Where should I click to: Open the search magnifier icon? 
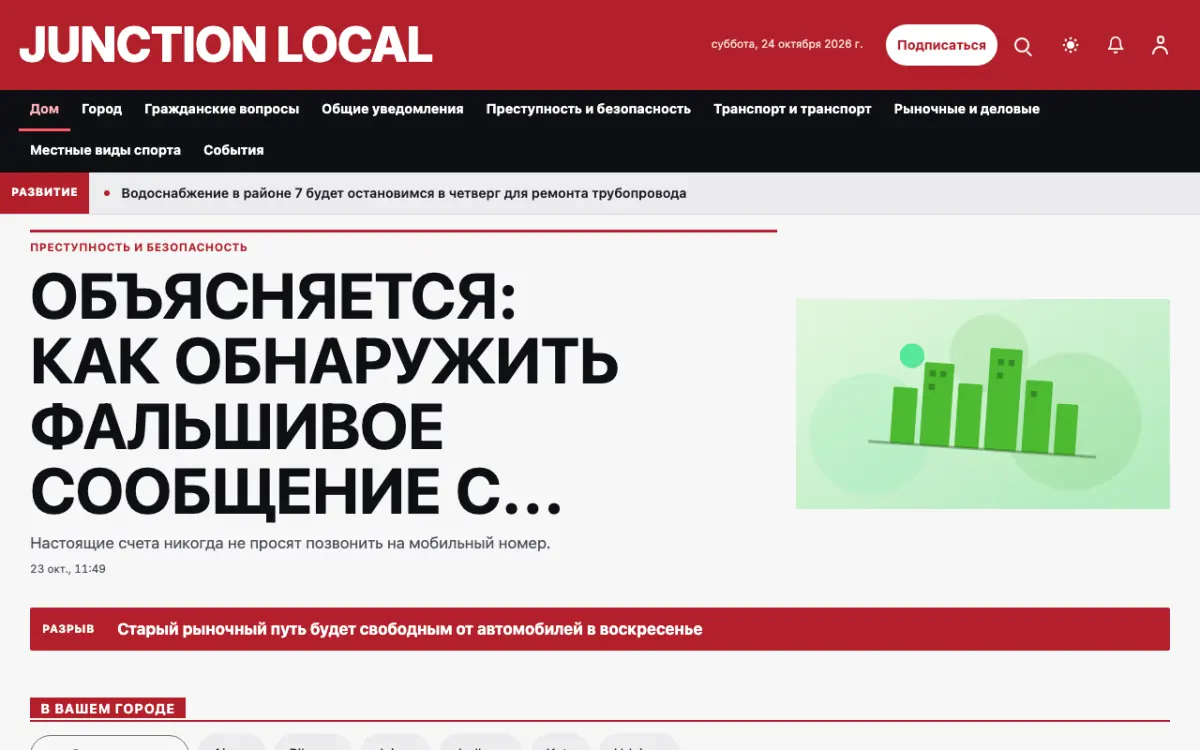pos(1023,45)
